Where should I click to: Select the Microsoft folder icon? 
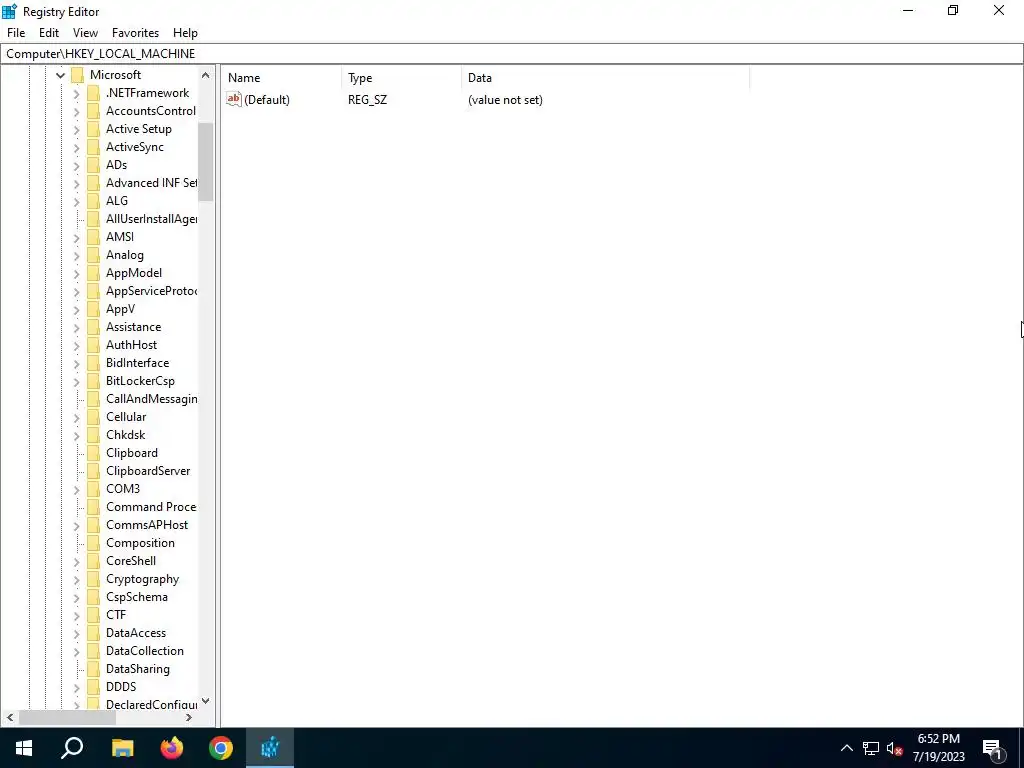pos(78,74)
